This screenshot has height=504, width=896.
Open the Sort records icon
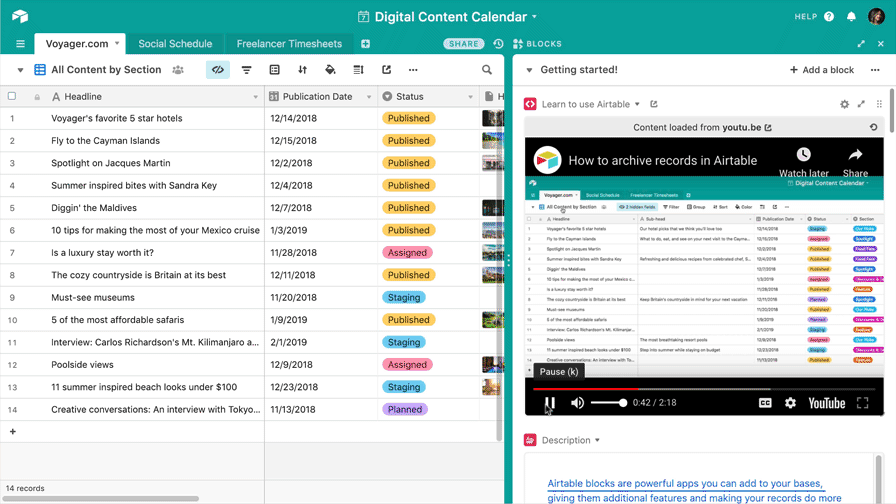point(302,70)
